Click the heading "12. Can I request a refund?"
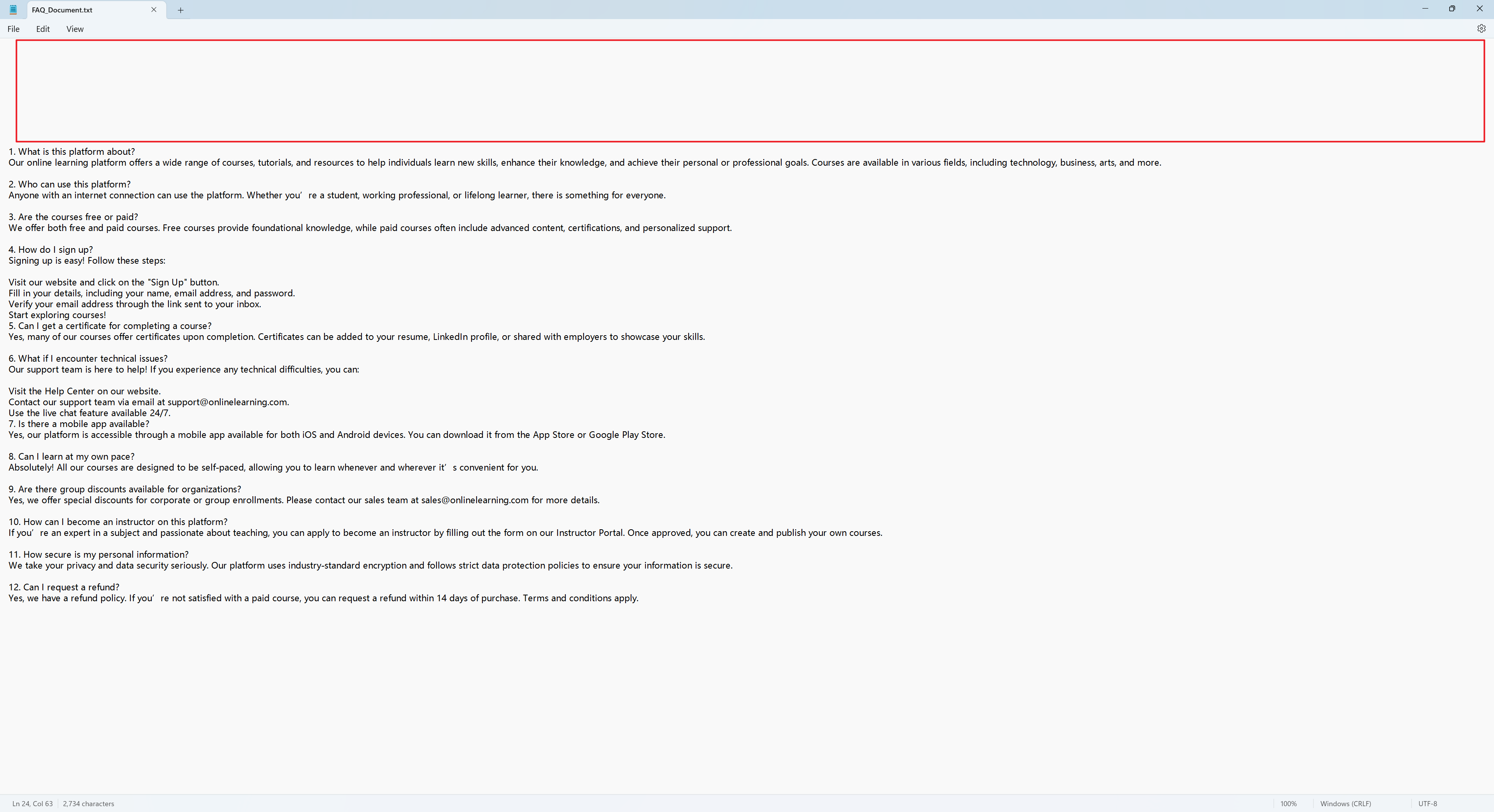The height and width of the screenshot is (812, 1494). pyautogui.click(x=64, y=587)
